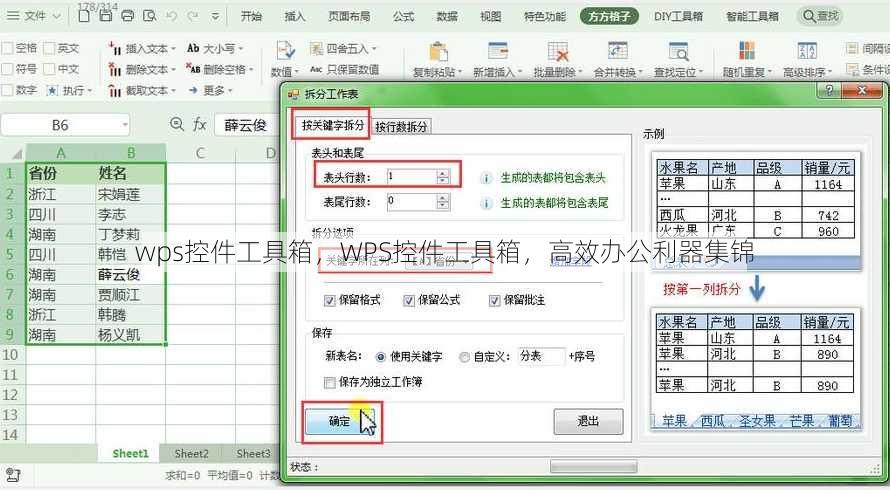Click info icon beside 生成的表都将包含表头
This screenshot has width=890, height=490.
486,178
